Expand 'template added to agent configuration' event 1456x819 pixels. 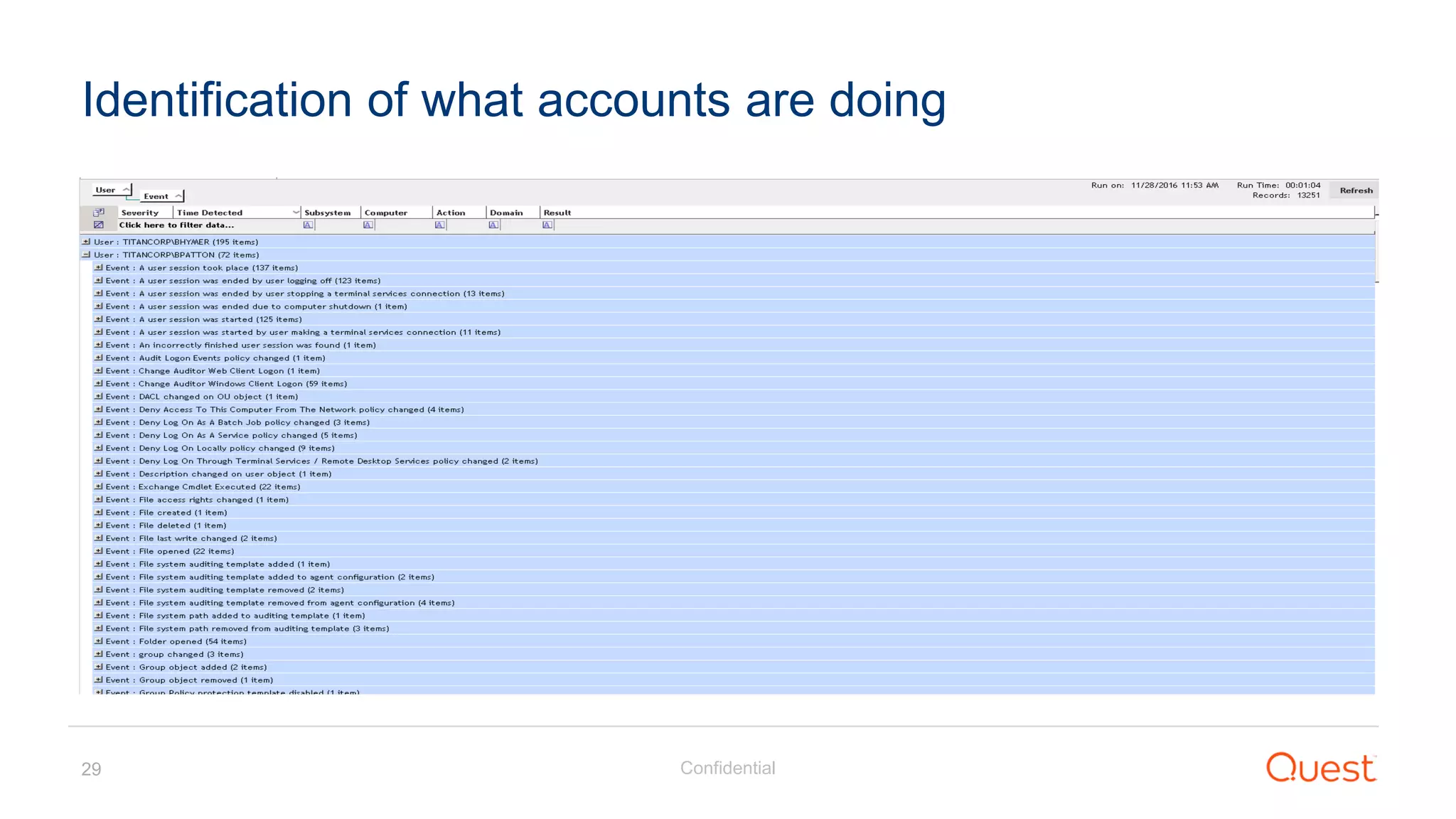[x=99, y=577]
